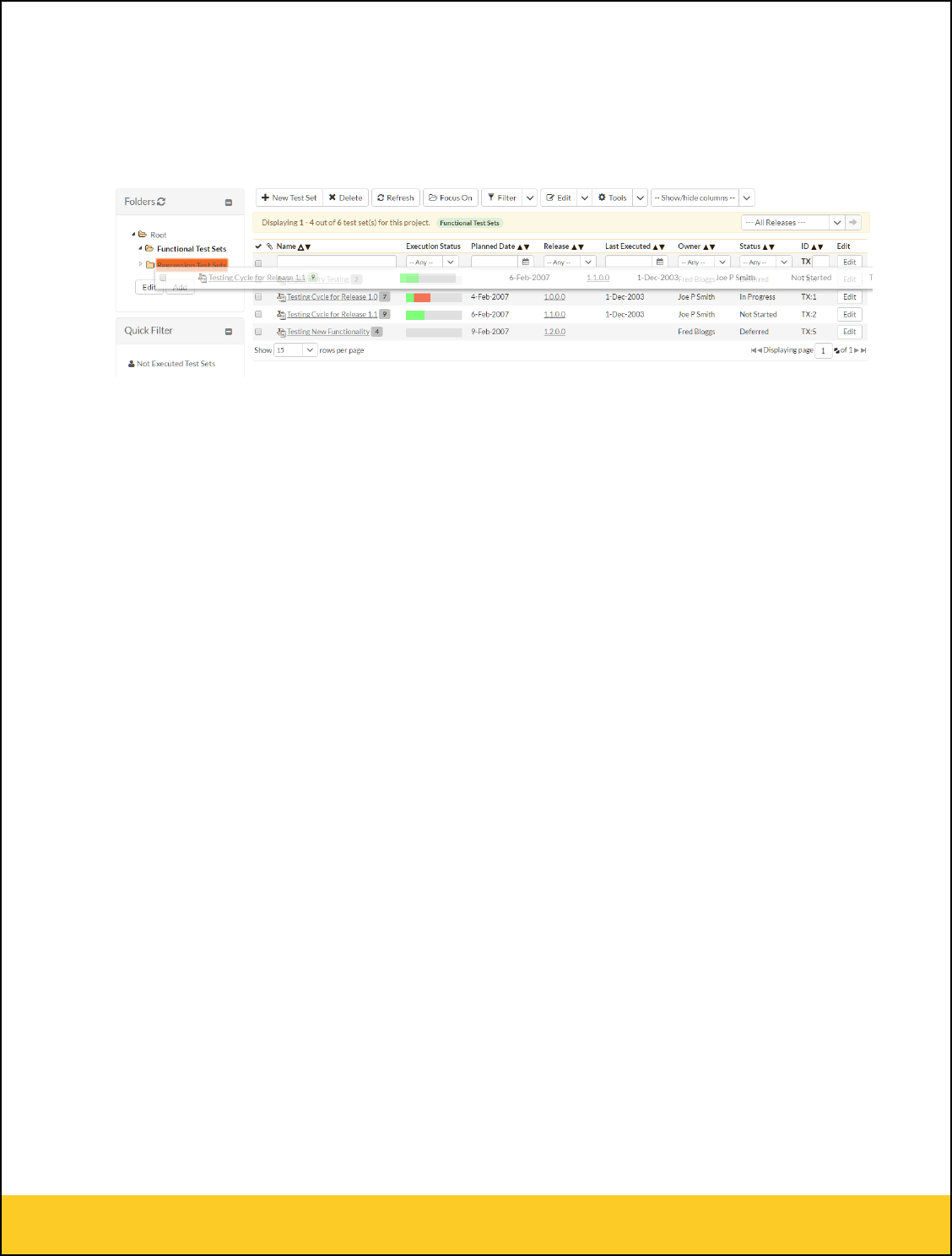Focus the page number field
This screenshot has height=1256, width=952.
tap(823, 350)
